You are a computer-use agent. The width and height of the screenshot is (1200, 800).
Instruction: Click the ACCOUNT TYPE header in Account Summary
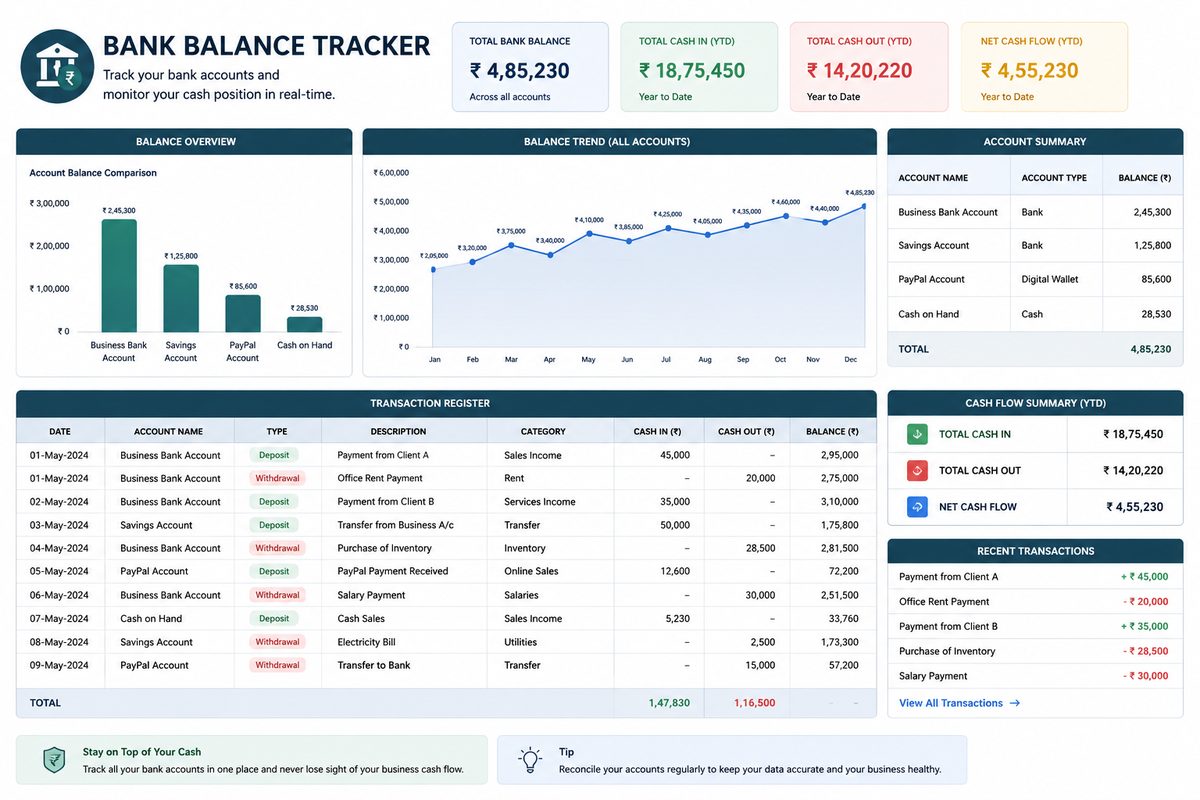(1054, 178)
